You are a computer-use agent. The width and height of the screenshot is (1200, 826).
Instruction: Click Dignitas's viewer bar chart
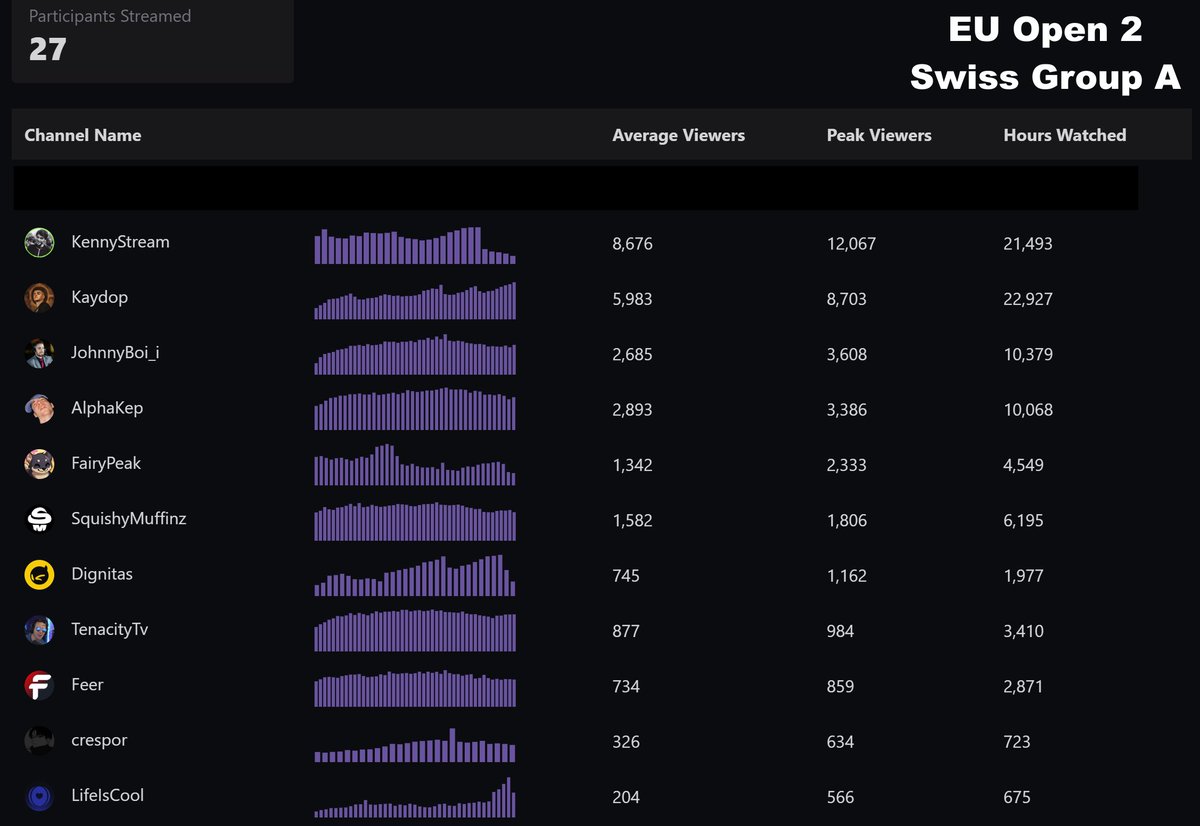coord(415,575)
